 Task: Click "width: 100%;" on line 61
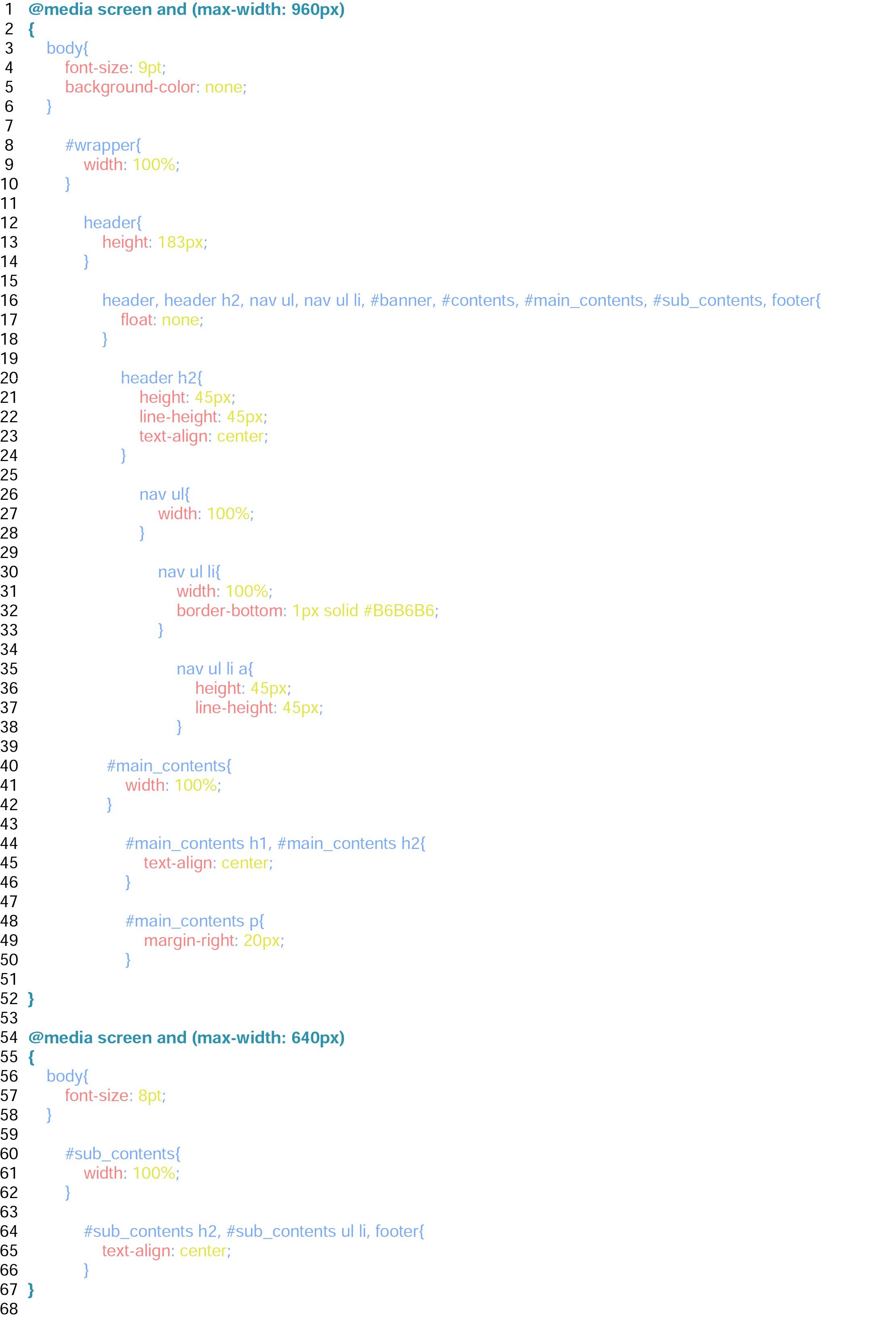point(131,1173)
